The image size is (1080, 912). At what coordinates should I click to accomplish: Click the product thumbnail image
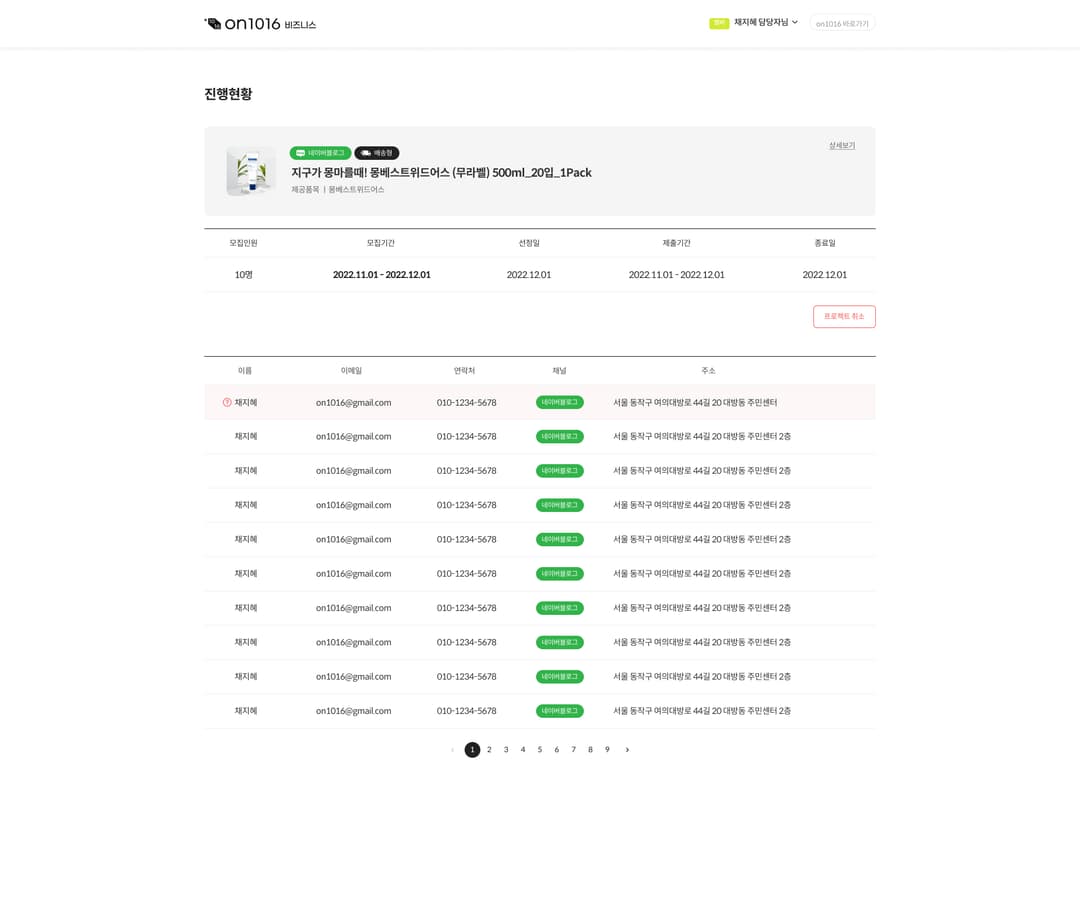[250, 171]
